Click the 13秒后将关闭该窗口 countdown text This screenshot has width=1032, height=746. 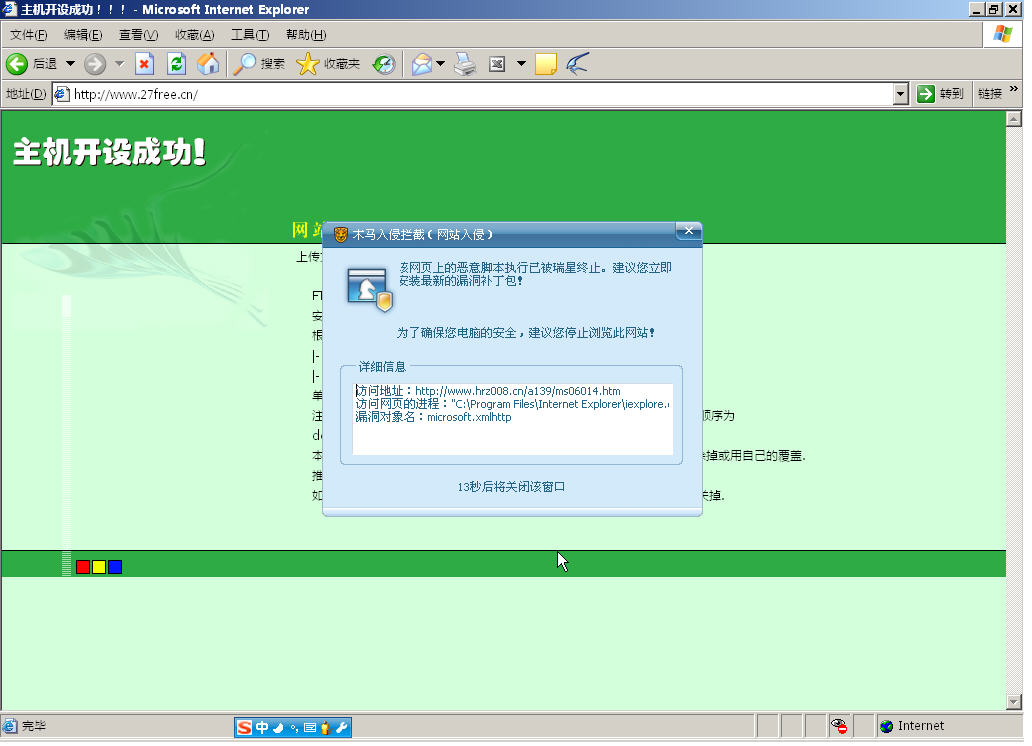511,487
